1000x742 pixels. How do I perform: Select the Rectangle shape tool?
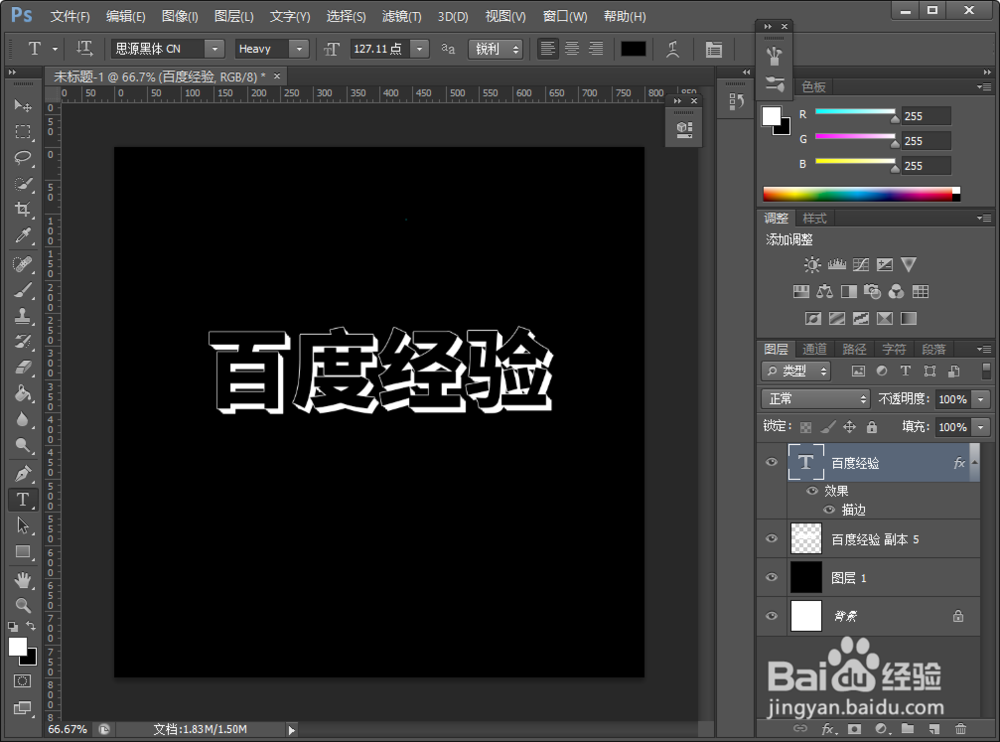pos(23,551)
